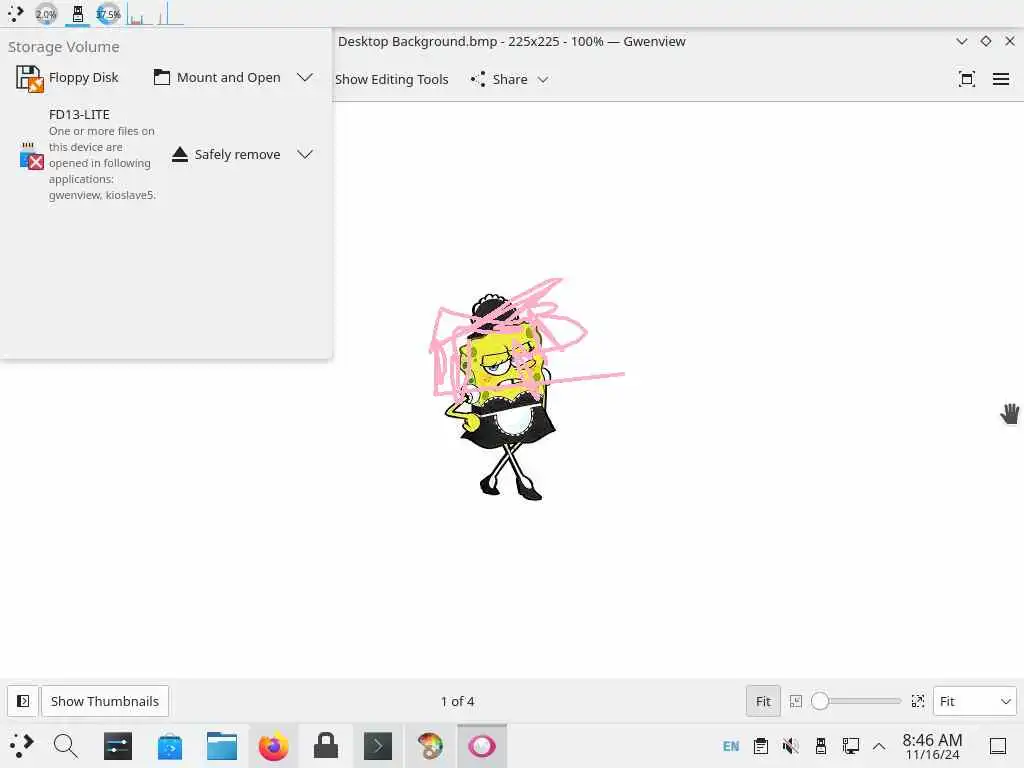Expand the Floppy Disk actions chevron

point(304,77)
